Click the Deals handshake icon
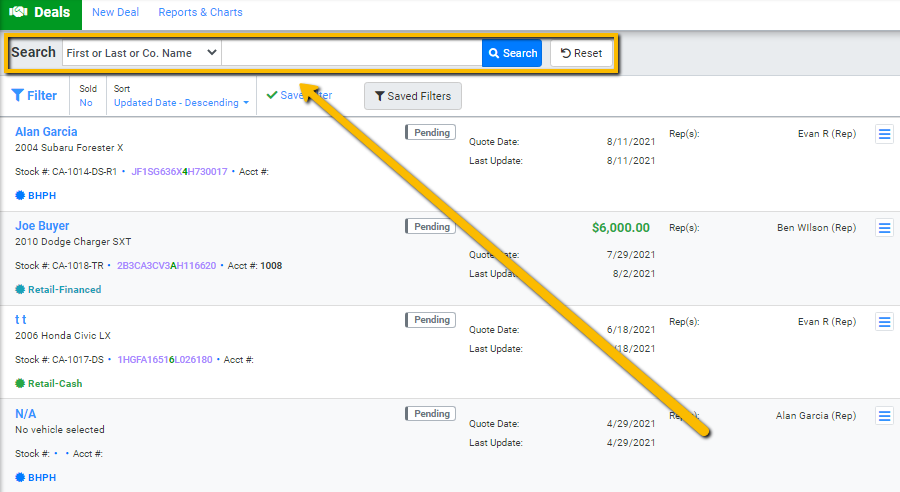Viewport: 900px width, 492px height. (x=18, y=13)
